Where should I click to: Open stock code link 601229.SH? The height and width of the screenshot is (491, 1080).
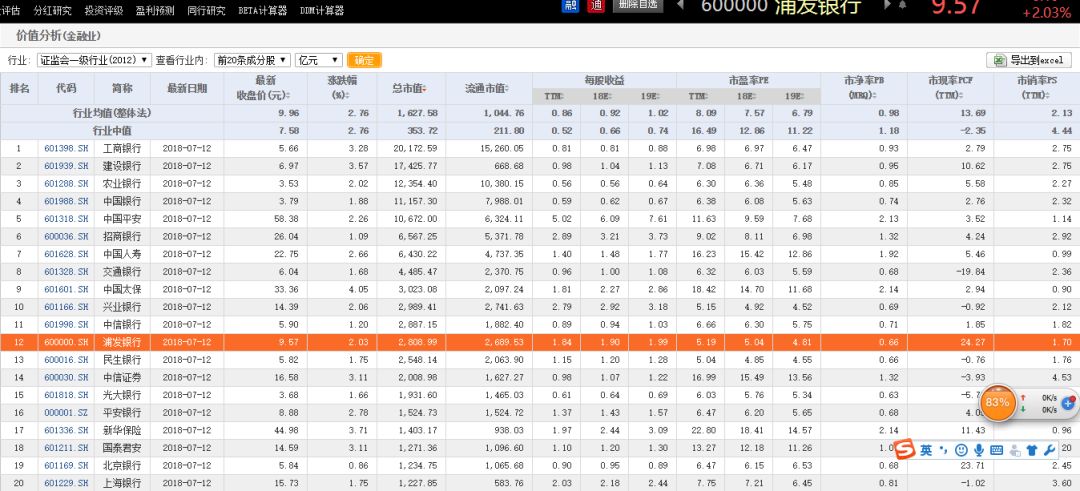[x=66, y=483]
